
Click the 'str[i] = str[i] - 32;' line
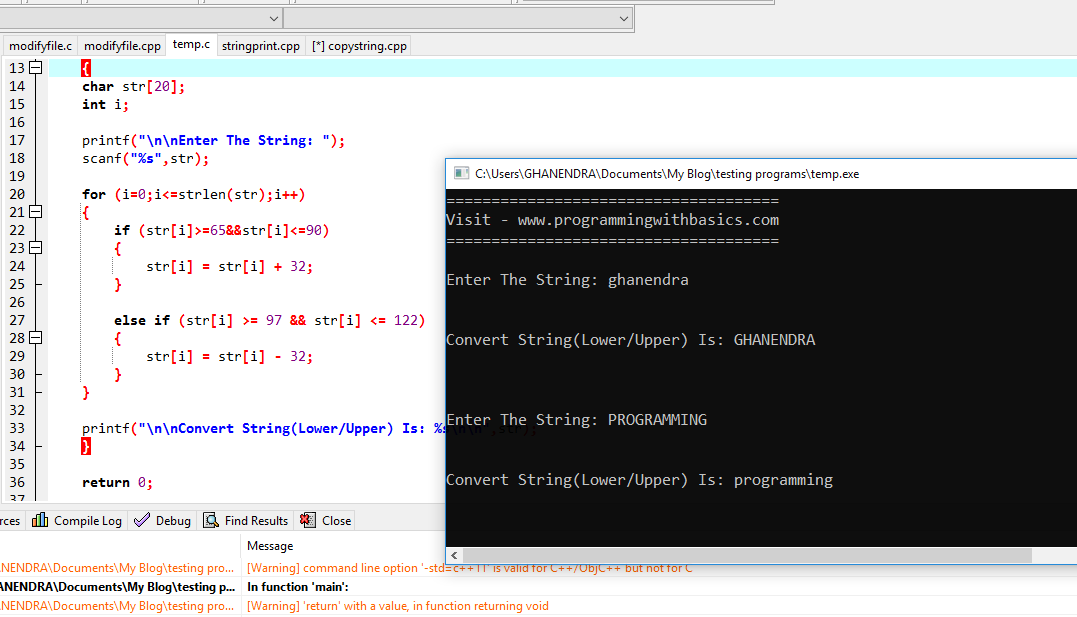click(x=229, y=357)
